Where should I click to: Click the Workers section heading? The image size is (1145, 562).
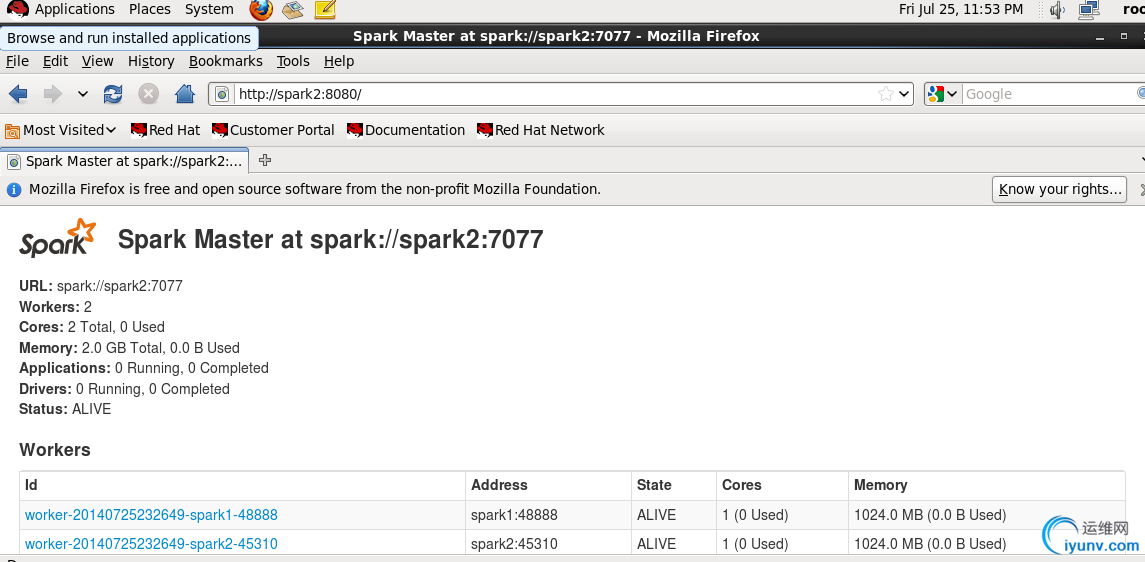point(55,450)
